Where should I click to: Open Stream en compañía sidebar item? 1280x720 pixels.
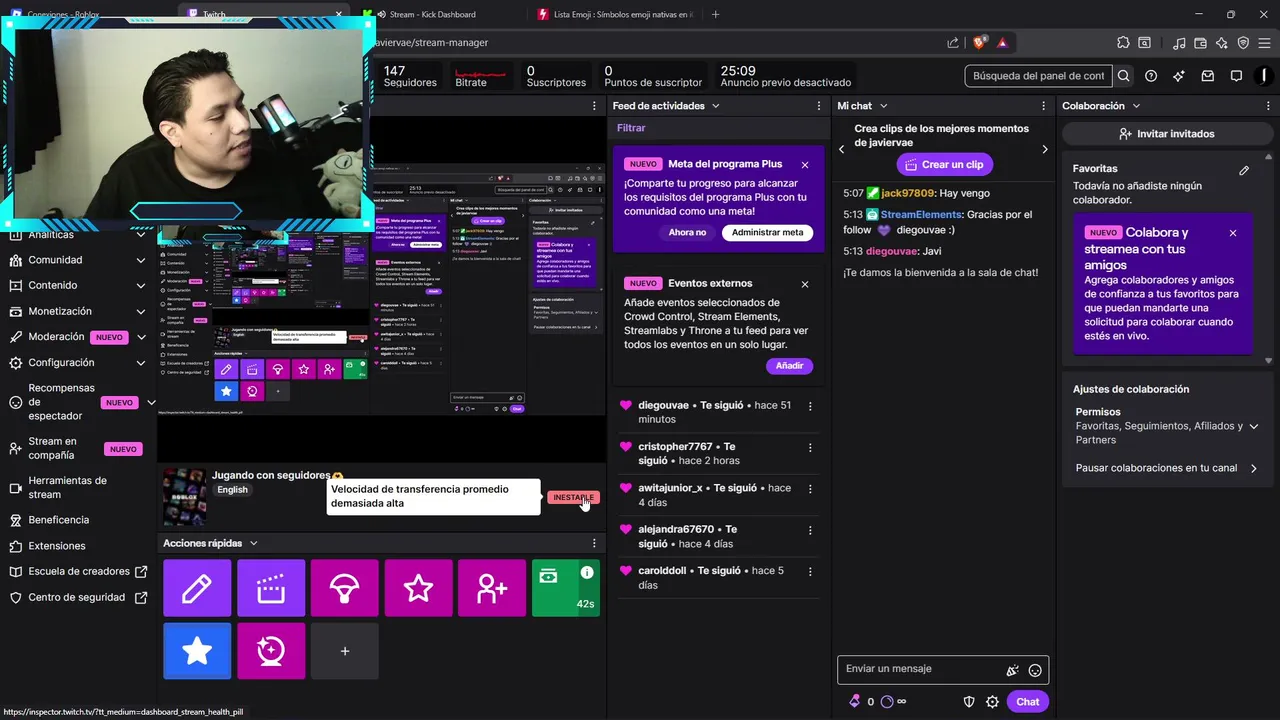pos(76,448)
